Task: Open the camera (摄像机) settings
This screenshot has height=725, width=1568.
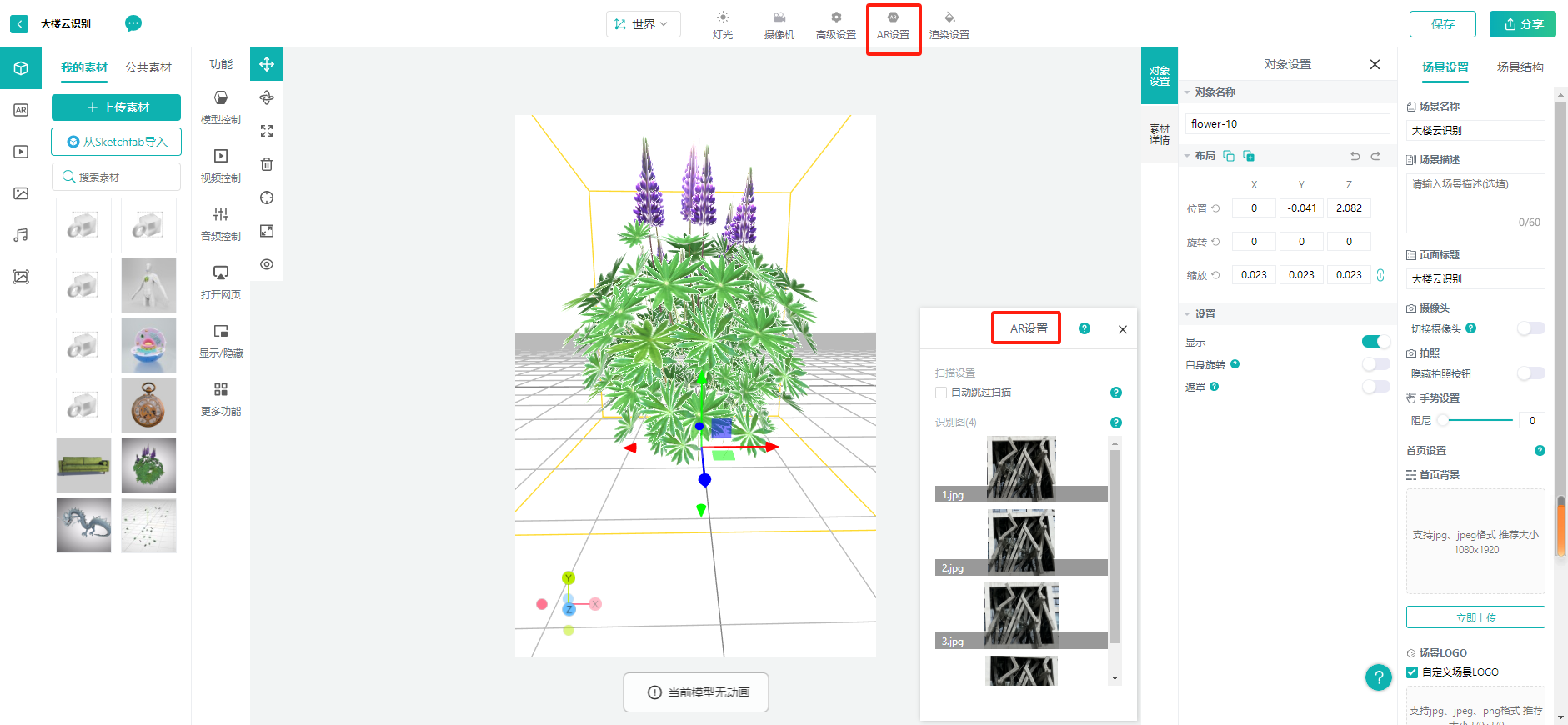Action: pos(779,25)
